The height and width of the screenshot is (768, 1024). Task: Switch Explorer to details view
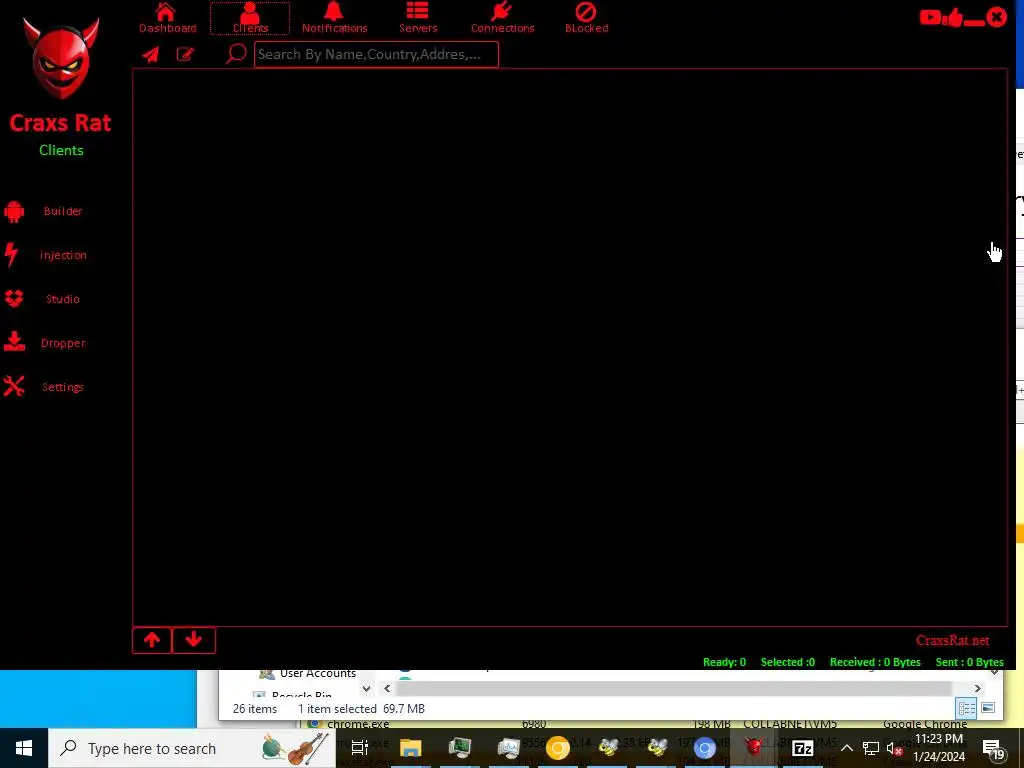(x=967, y=708)
